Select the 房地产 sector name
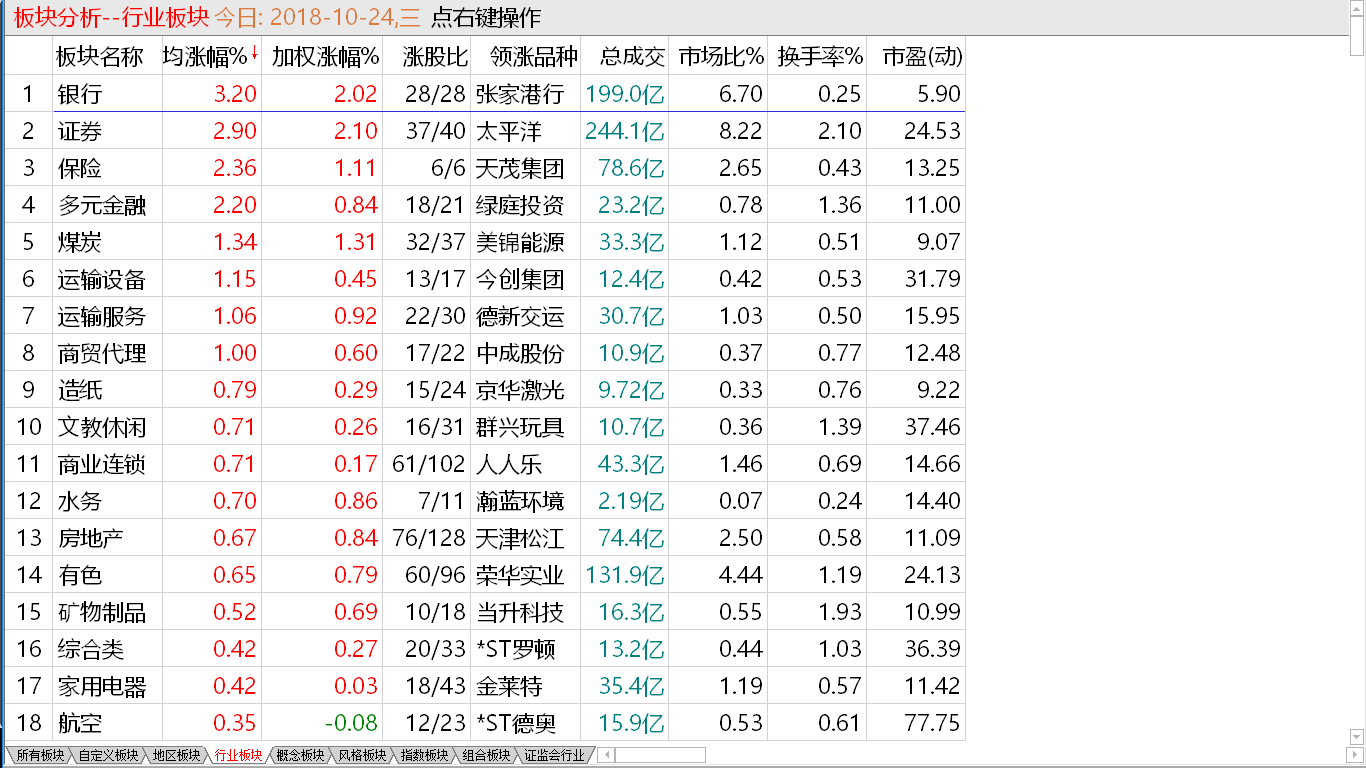Viewport: 1366px width, 768px height. 90,538
